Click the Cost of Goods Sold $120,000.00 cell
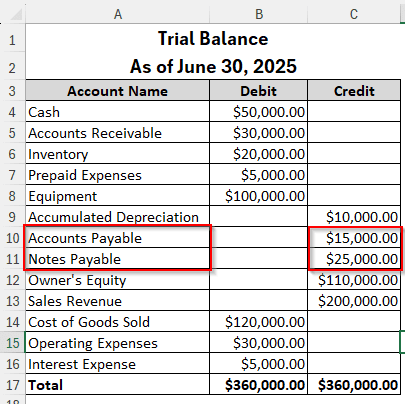 (258, 322)
